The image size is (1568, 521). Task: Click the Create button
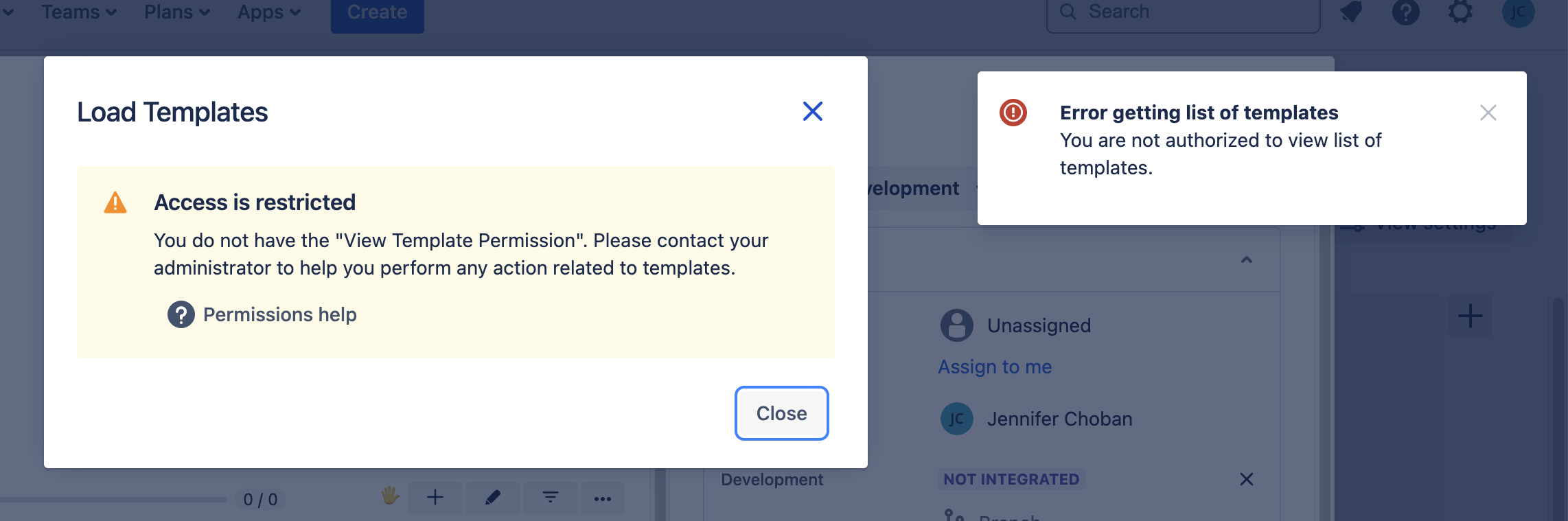point(376,11)
